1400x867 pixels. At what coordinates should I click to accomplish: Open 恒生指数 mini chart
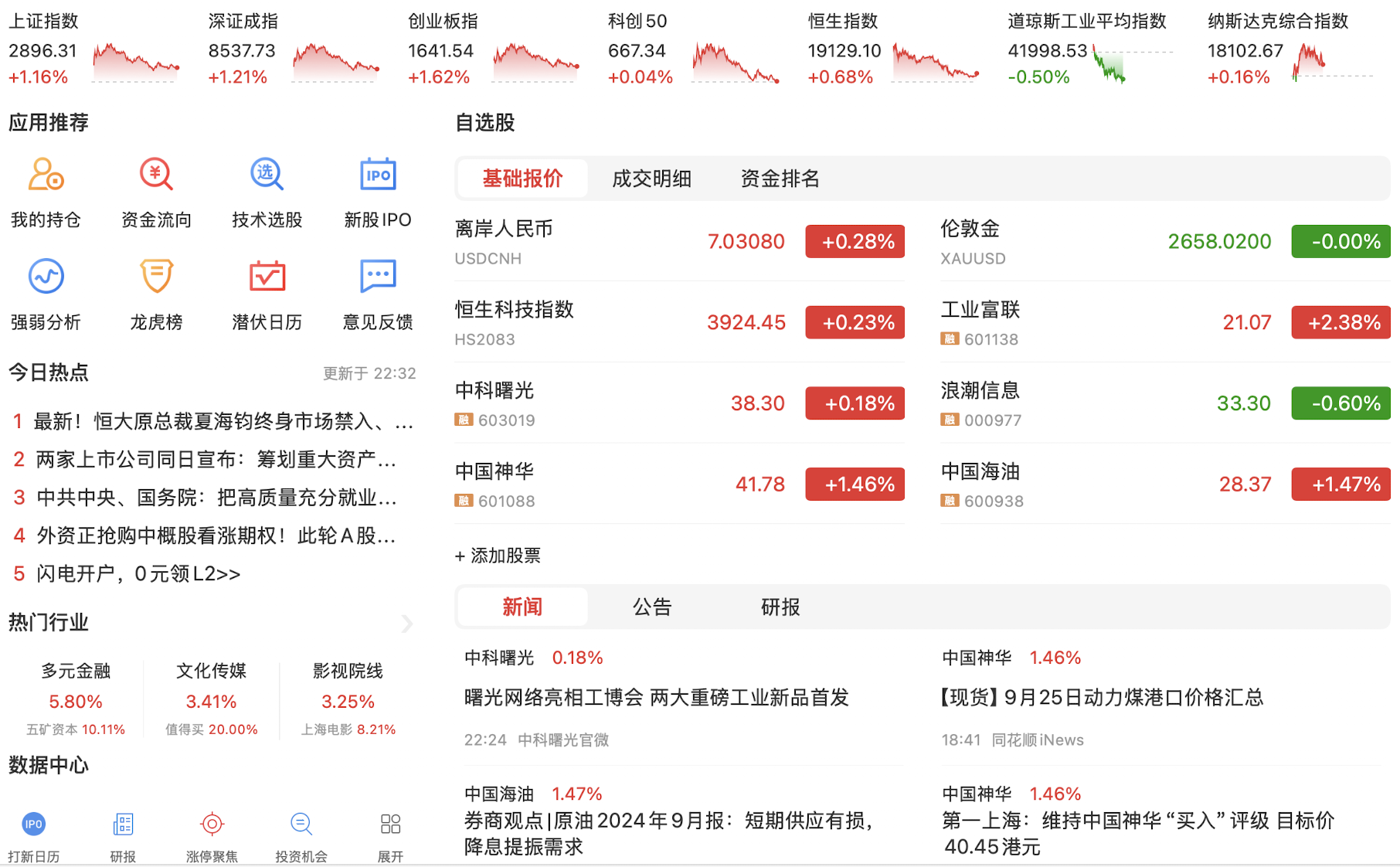[x=936, y=62]
